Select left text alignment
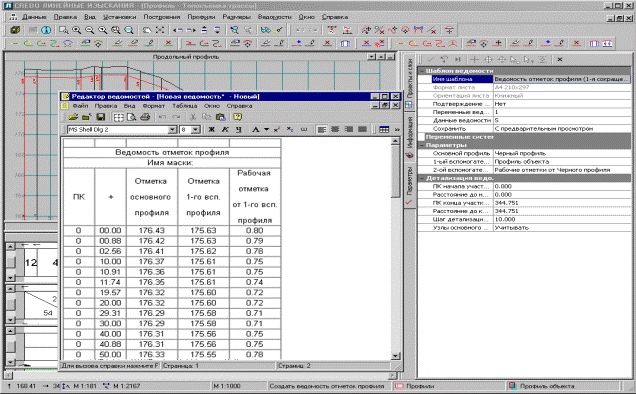 [x=322, y=129]
